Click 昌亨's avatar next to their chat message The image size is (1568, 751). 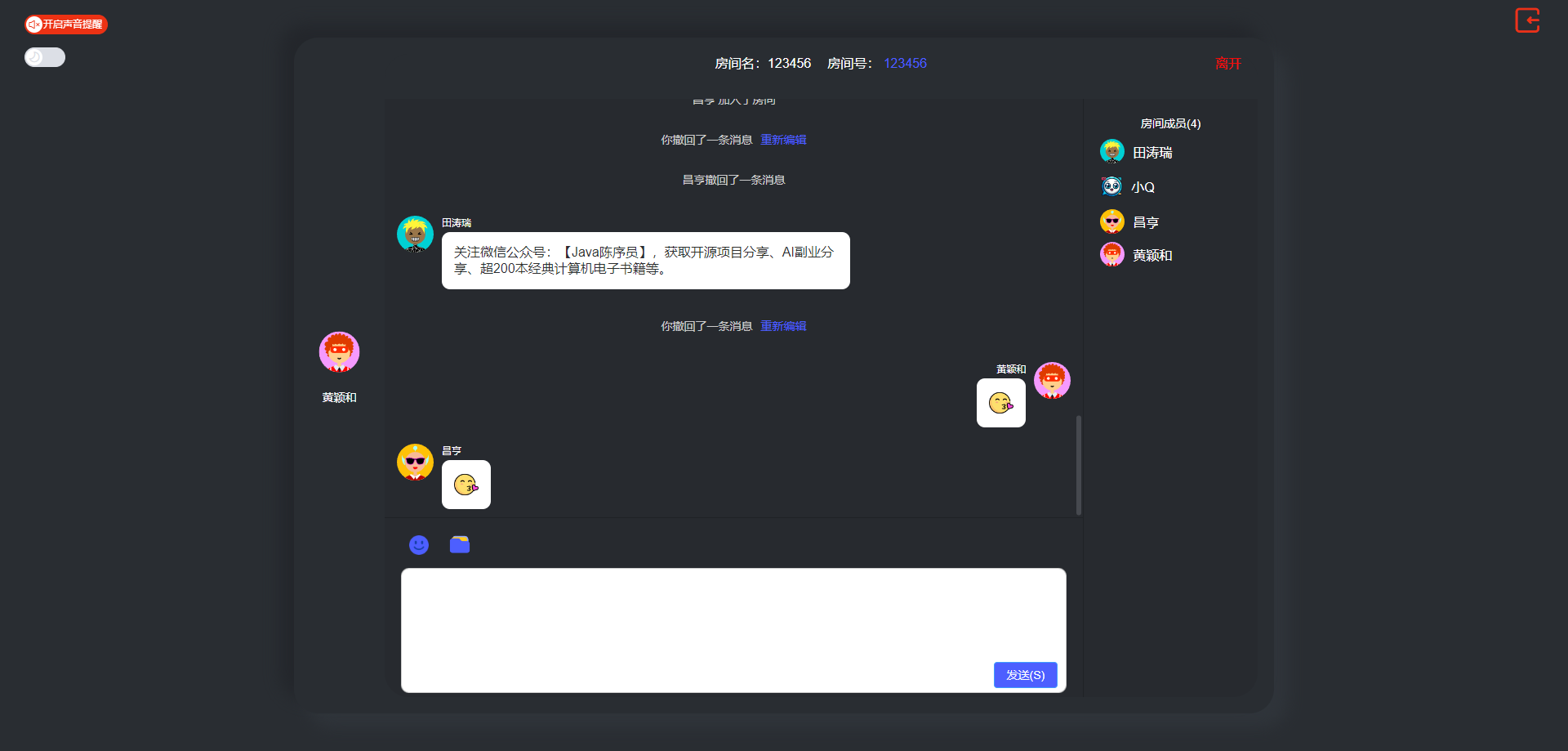coord(415,462)
